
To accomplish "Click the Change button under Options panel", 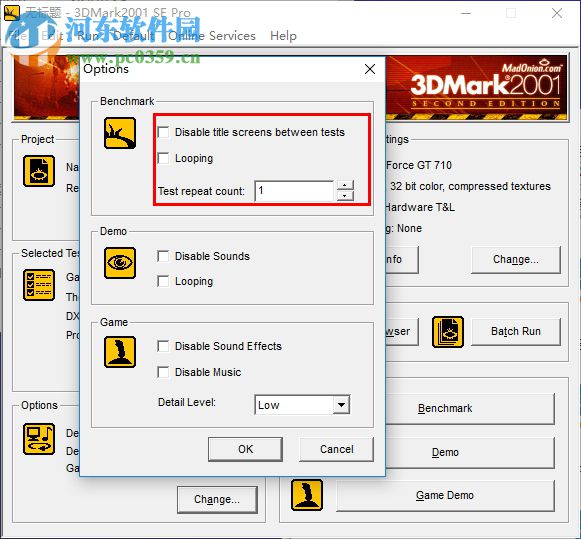I will coord(217,500).
